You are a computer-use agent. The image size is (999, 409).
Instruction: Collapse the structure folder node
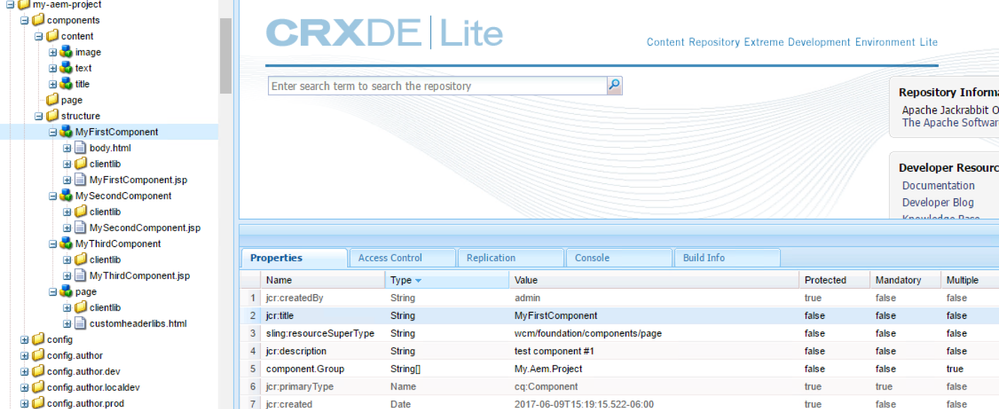click(39, 116)
